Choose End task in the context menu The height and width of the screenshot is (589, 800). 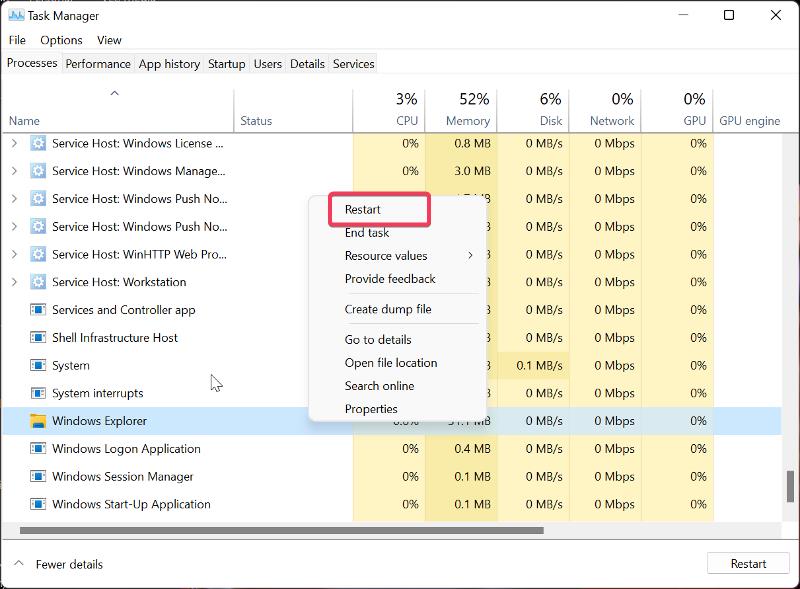pyautogui.click(x=367, y=233)
